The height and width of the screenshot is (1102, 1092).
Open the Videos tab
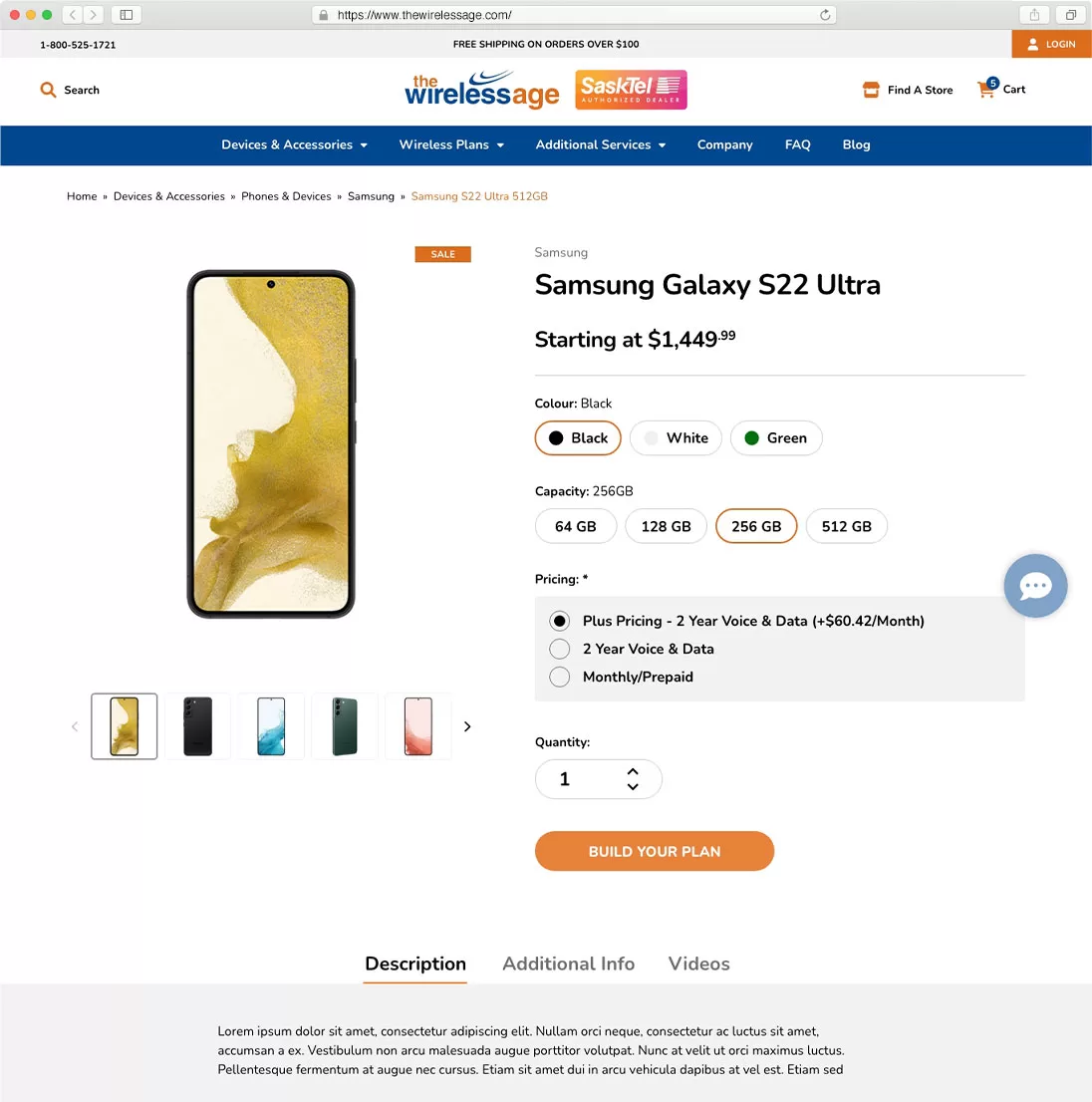tap(698, 964)
